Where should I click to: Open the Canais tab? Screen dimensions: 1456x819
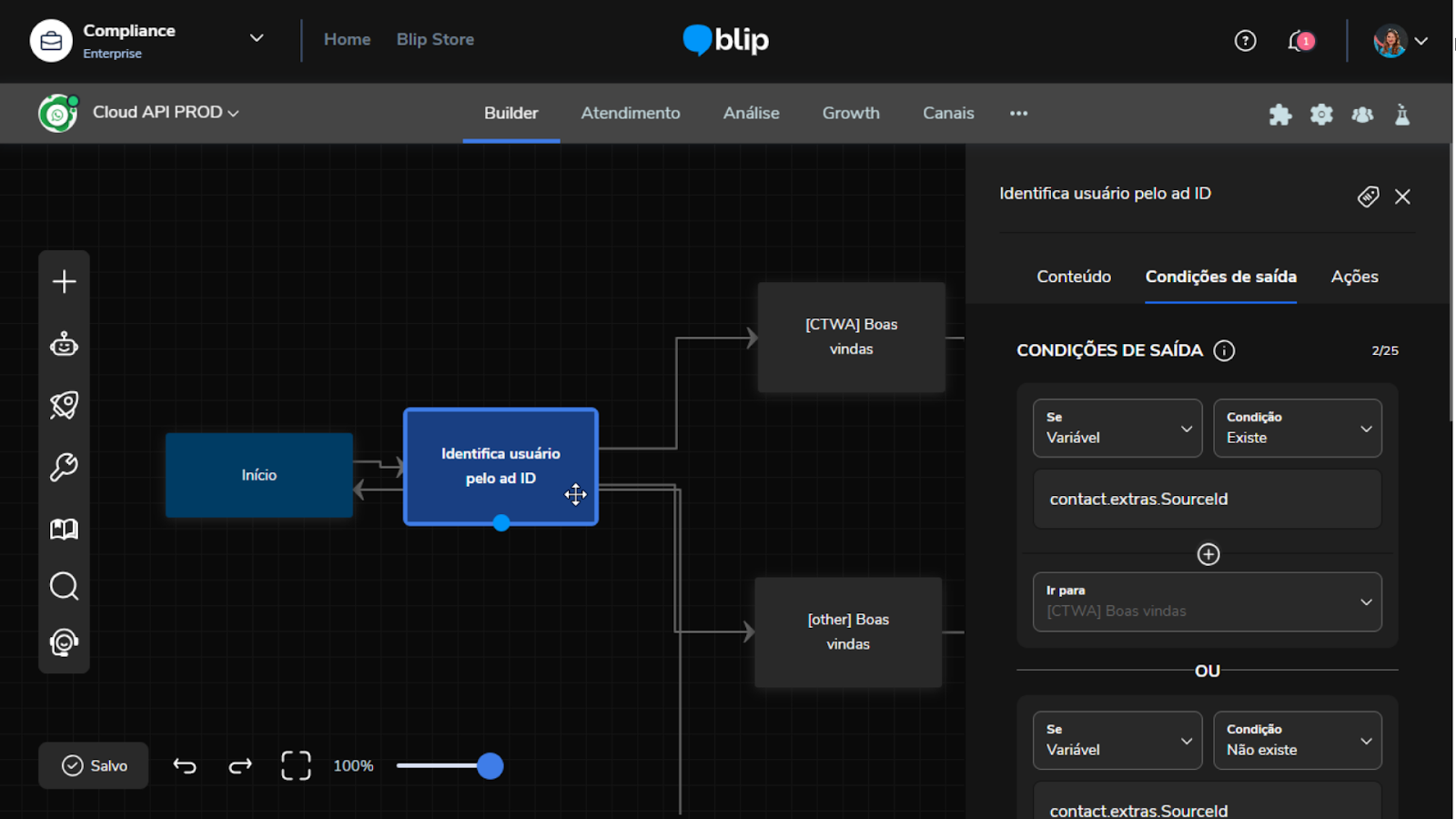pyautogui.click(x=948, y=113)
